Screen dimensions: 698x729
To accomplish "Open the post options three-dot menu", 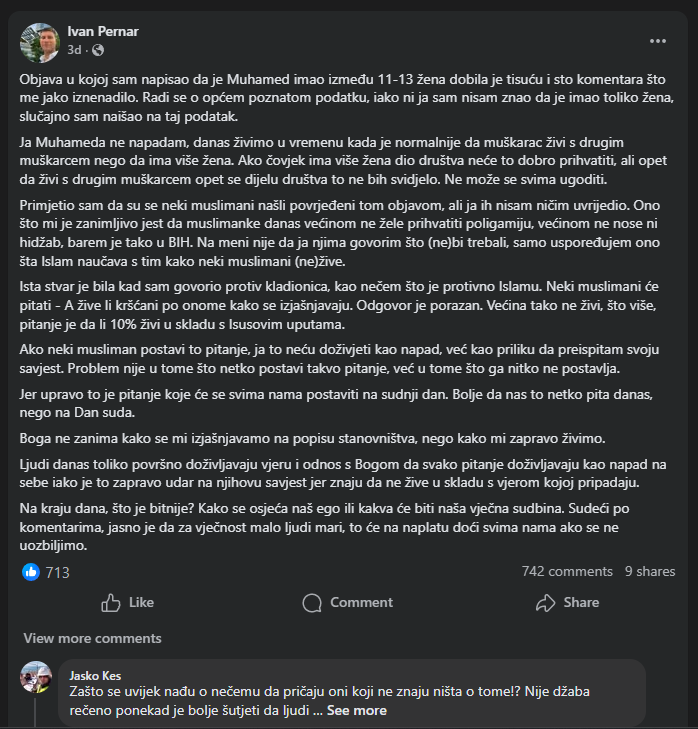I will pyautogui.click(x=657, y=41).
